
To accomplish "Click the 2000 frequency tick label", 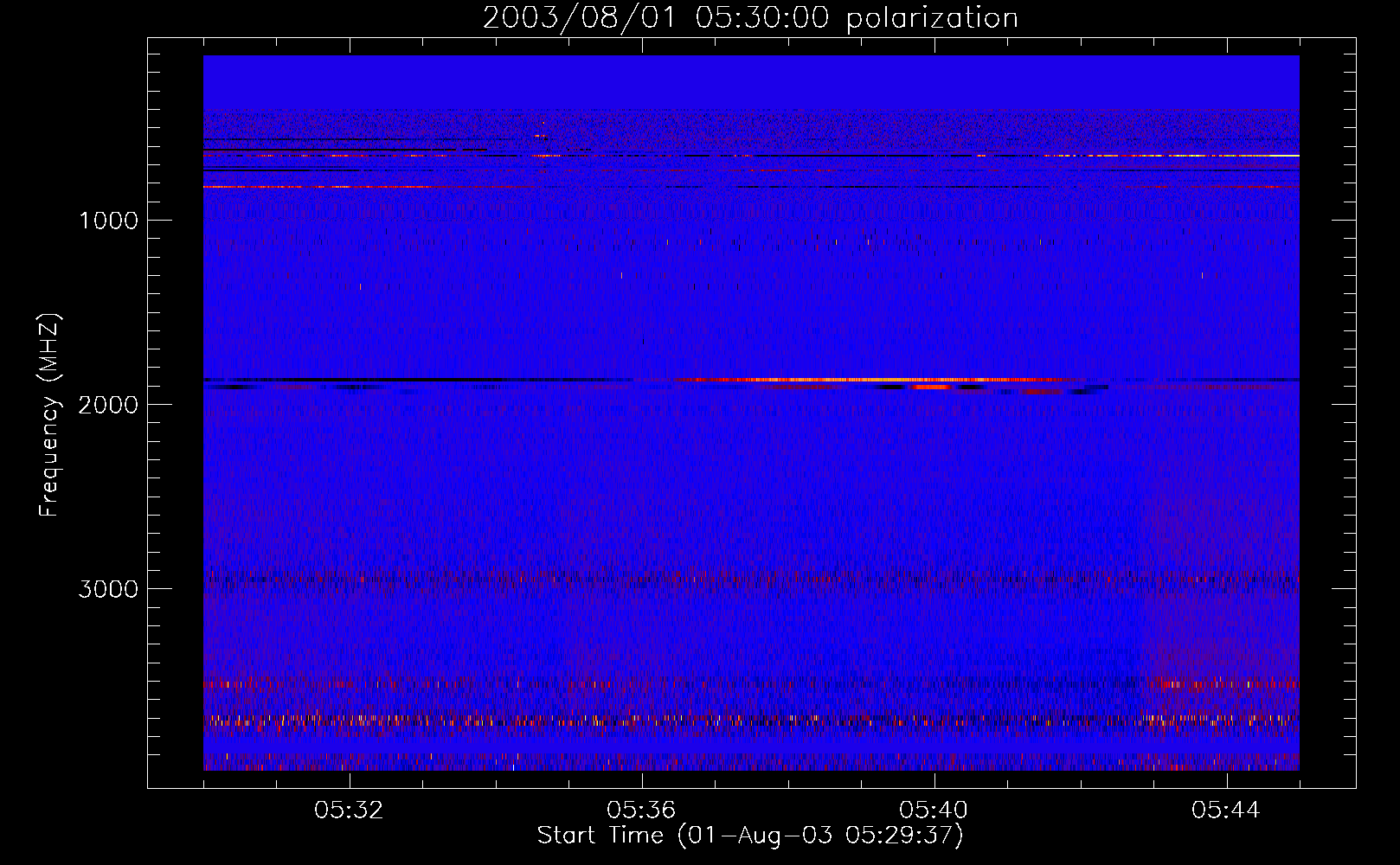I will (108, 405).
